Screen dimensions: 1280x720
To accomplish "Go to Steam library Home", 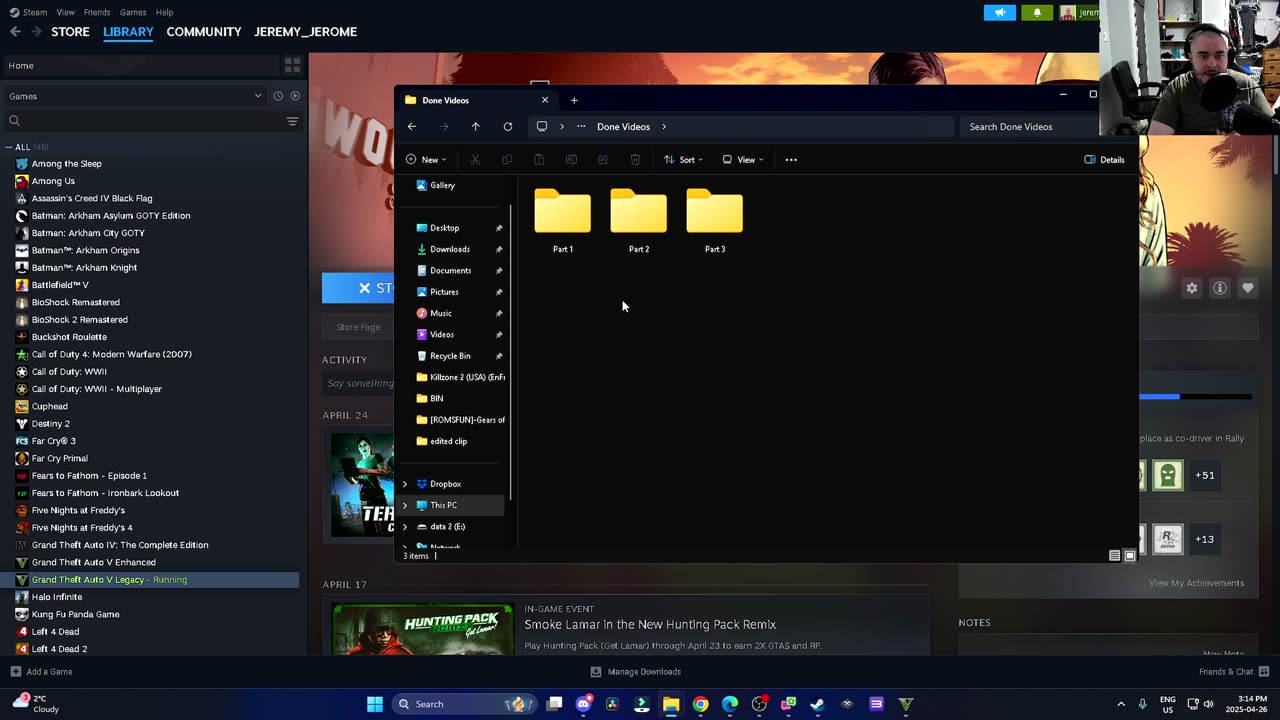I will [140, 66].
